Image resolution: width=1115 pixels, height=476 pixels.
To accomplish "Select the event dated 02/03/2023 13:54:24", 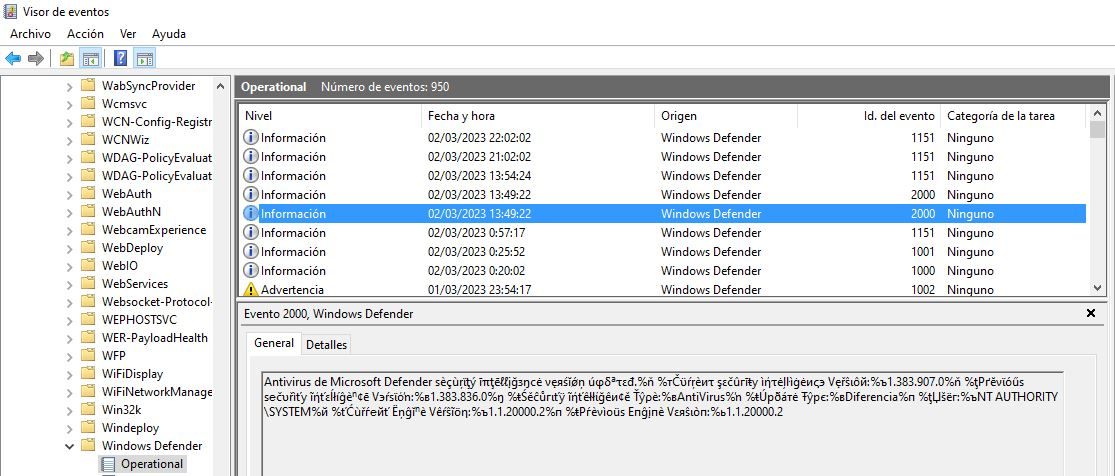I will click(663, 176).
